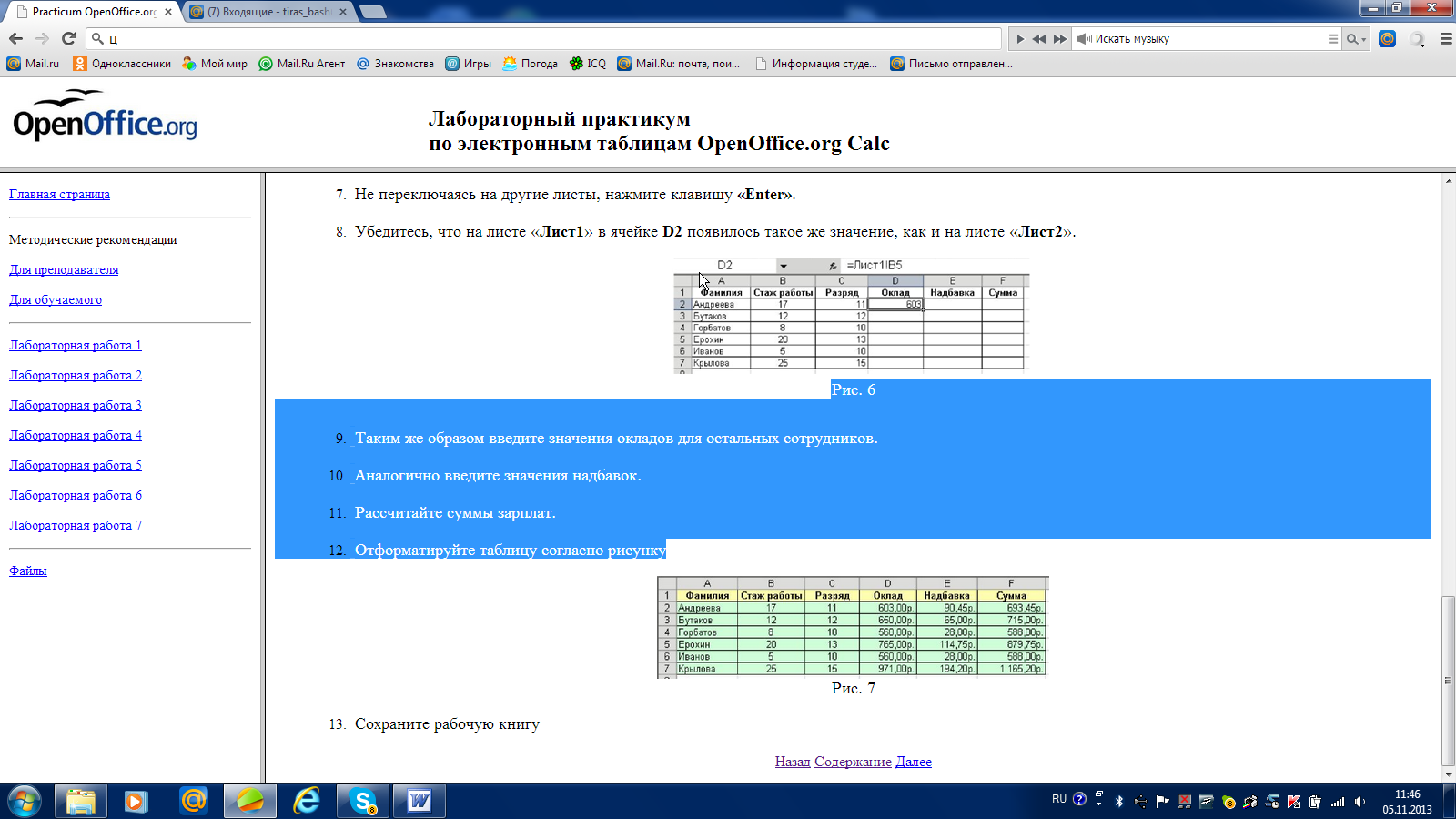Click the rewind button in music bar
Screen dimensions: 1456x819
click(1038, 39)
